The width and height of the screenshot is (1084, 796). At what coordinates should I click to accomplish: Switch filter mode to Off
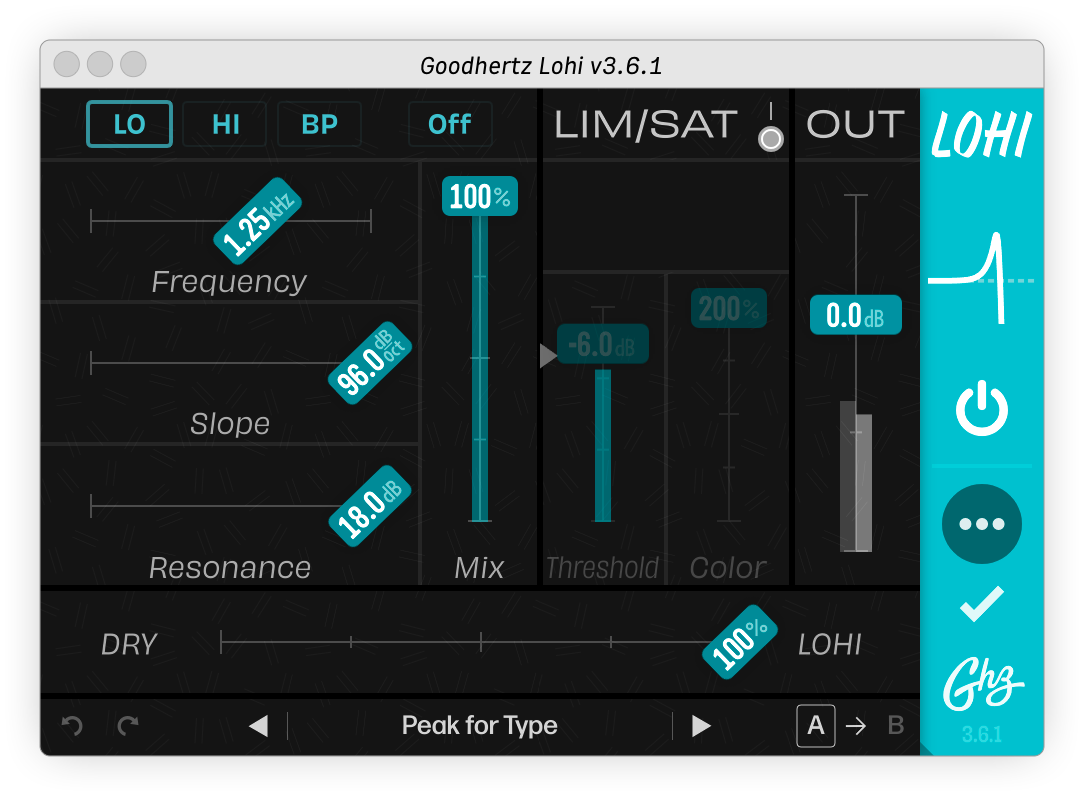[450, 124]
